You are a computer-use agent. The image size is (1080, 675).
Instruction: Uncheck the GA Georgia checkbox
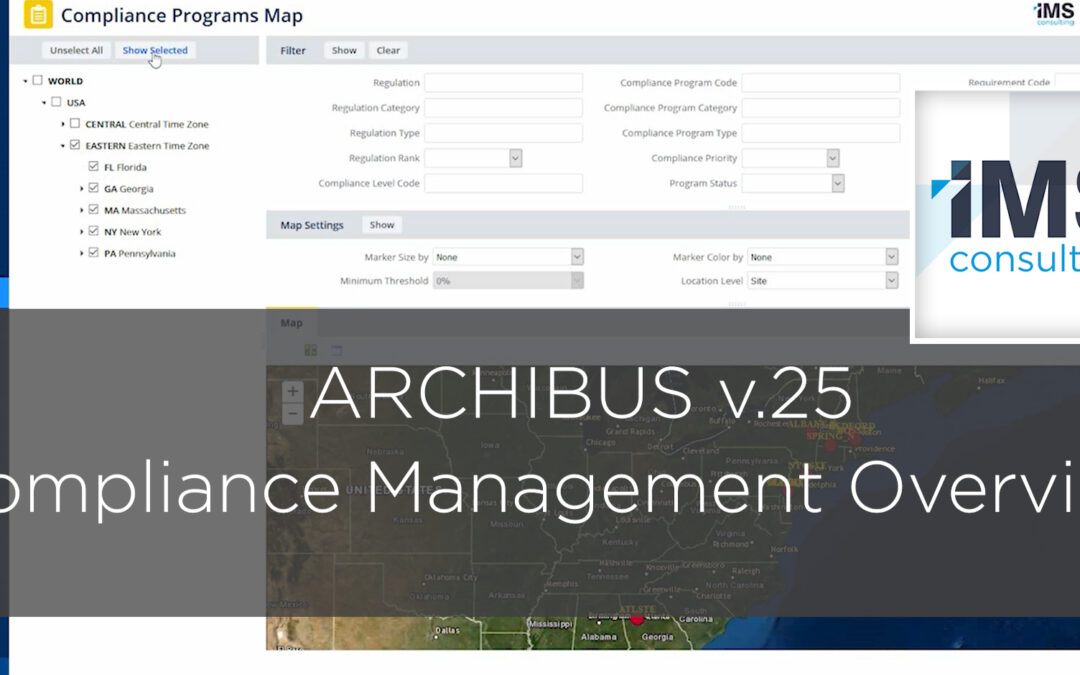tap(94, 187)
